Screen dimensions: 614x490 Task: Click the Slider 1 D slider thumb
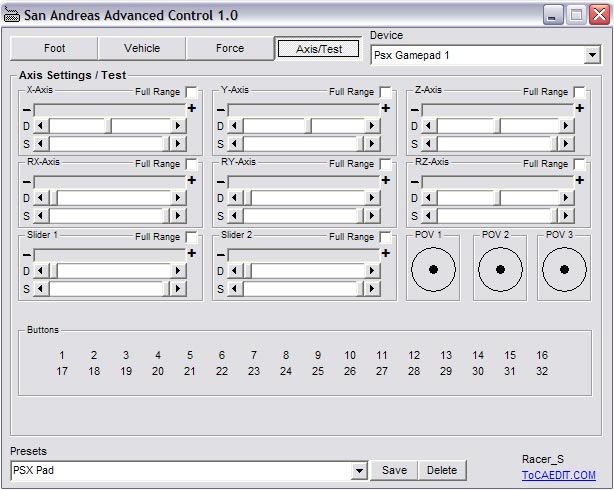(53, 271)
